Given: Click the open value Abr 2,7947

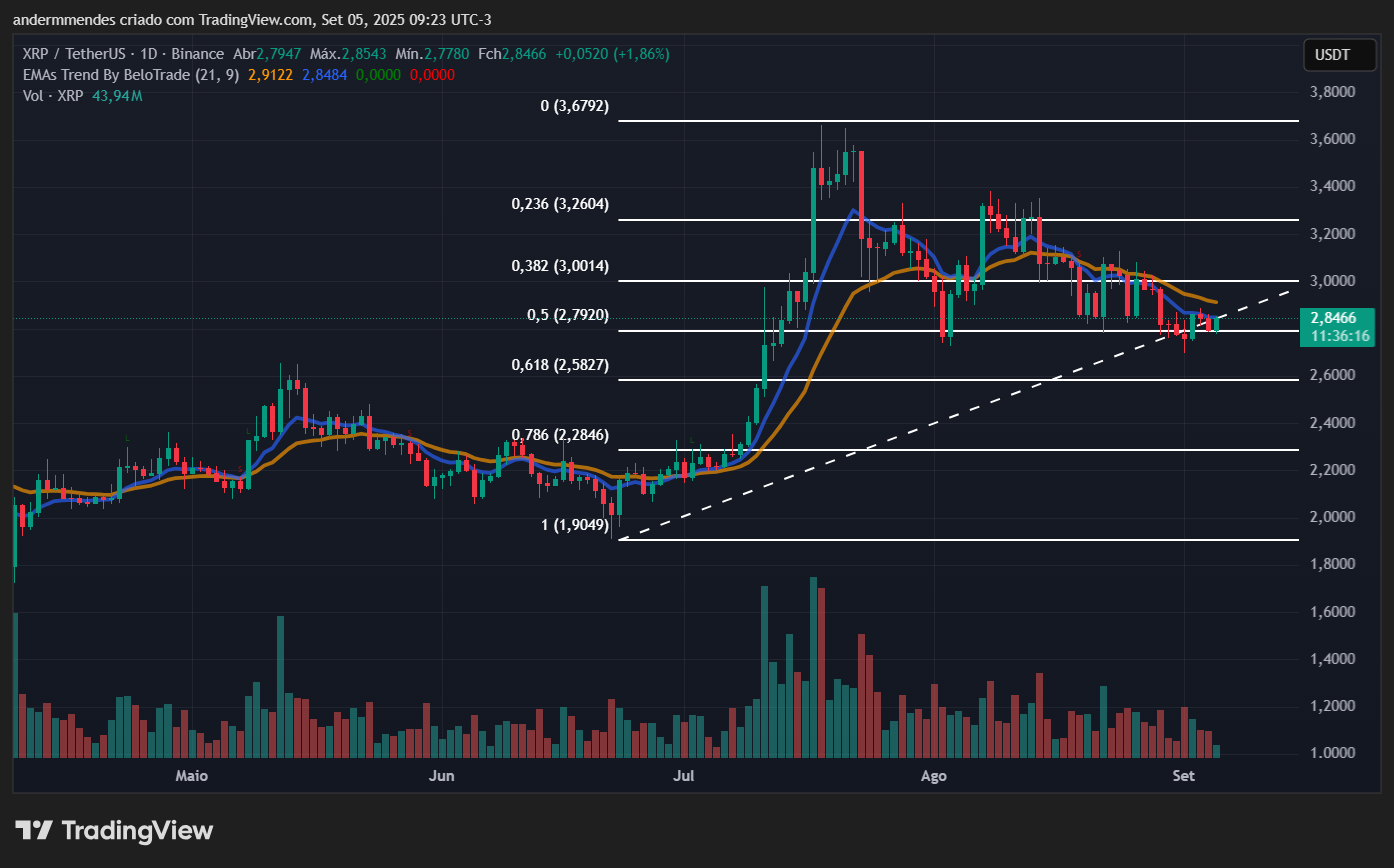Looking at the screenshot, I should pos(268,53).
